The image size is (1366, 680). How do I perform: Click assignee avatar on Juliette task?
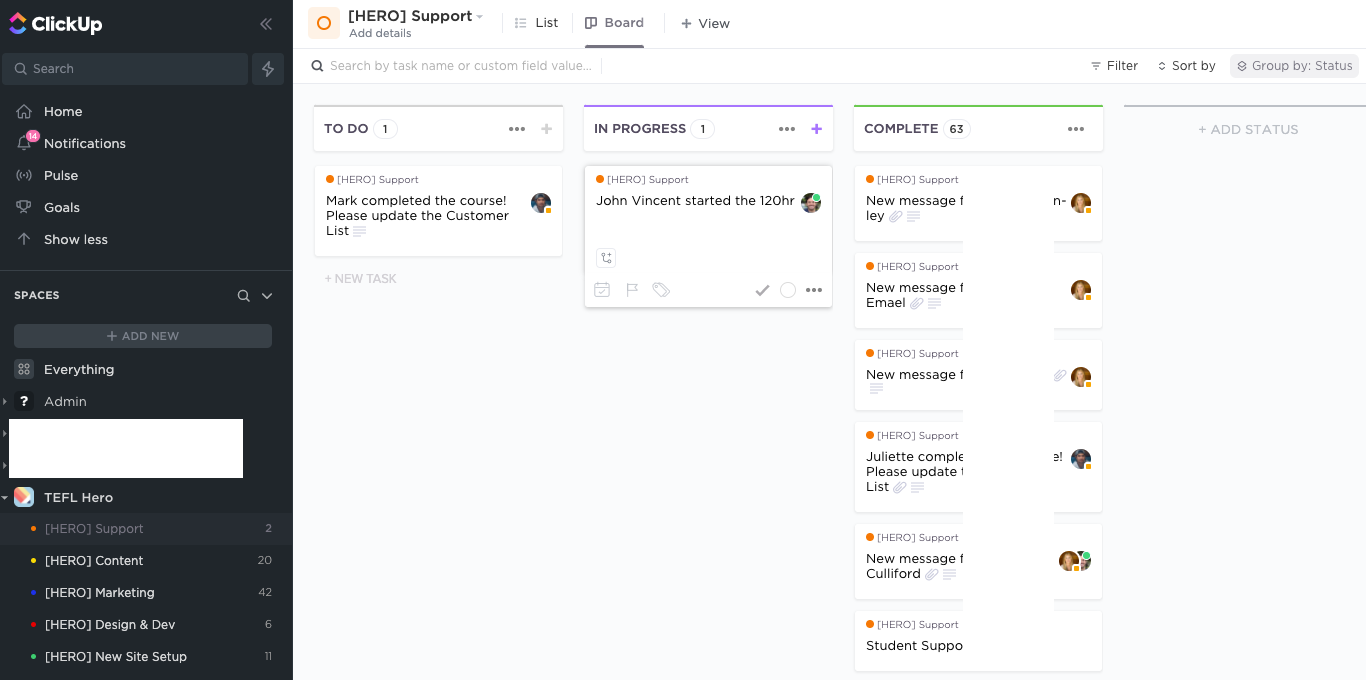pyautogui.click(x=1081, y=459)
